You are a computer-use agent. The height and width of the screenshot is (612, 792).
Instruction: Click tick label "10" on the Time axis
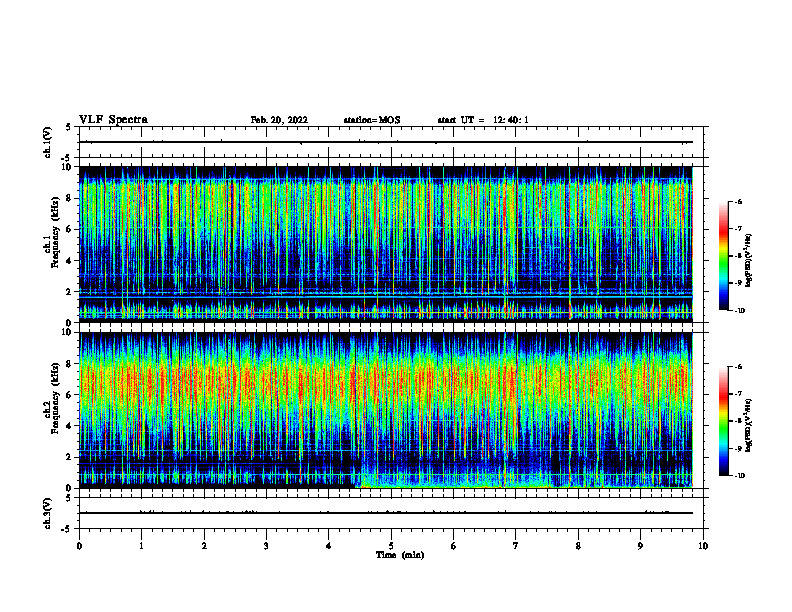[703, 546]
